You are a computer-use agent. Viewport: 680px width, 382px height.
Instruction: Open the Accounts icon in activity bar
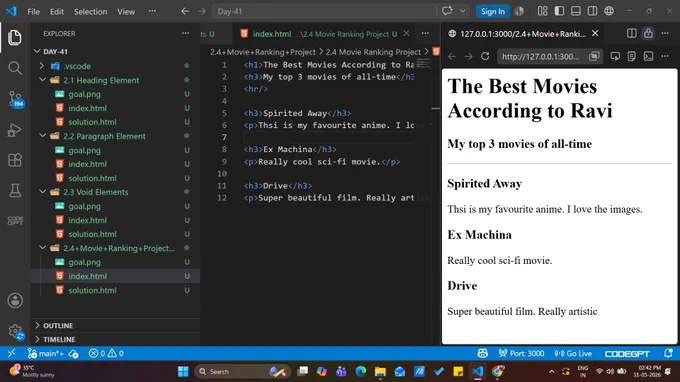[x=15, y=300]
